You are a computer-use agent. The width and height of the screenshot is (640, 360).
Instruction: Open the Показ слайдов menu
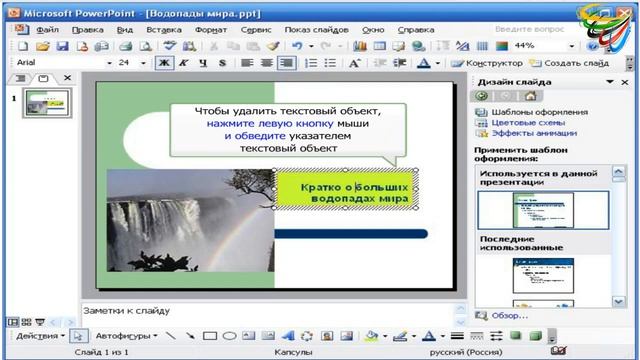(316, 30)
